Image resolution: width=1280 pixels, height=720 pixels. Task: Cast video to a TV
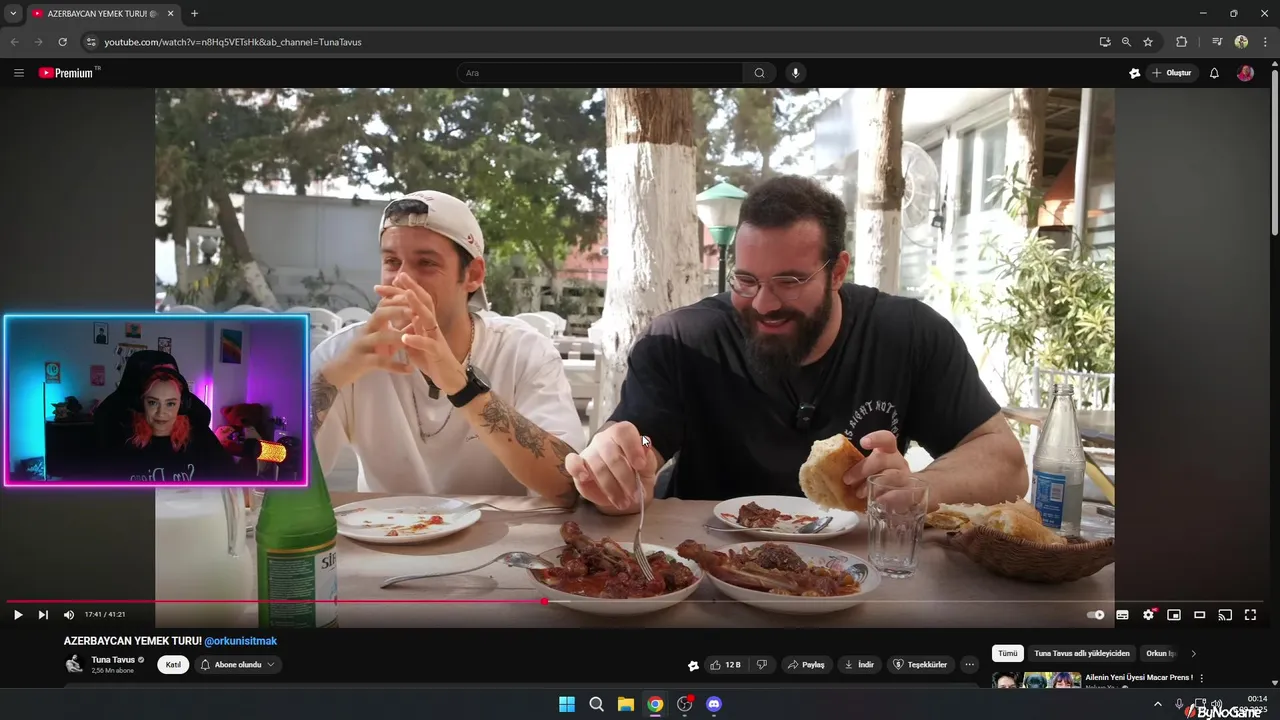tap(1225, 615)
